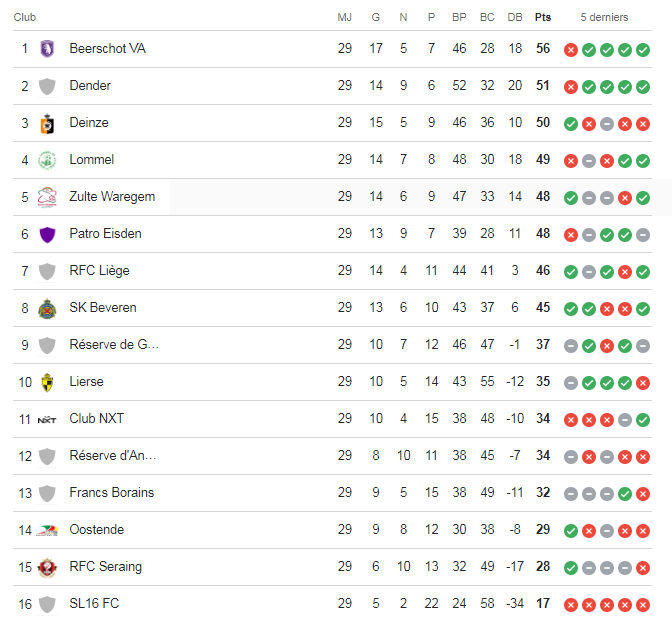Click the 5 derniers column header
Image resolution: width=672 pixels, height=620 pixels.
pyautogui.click(x=606, y=17)
